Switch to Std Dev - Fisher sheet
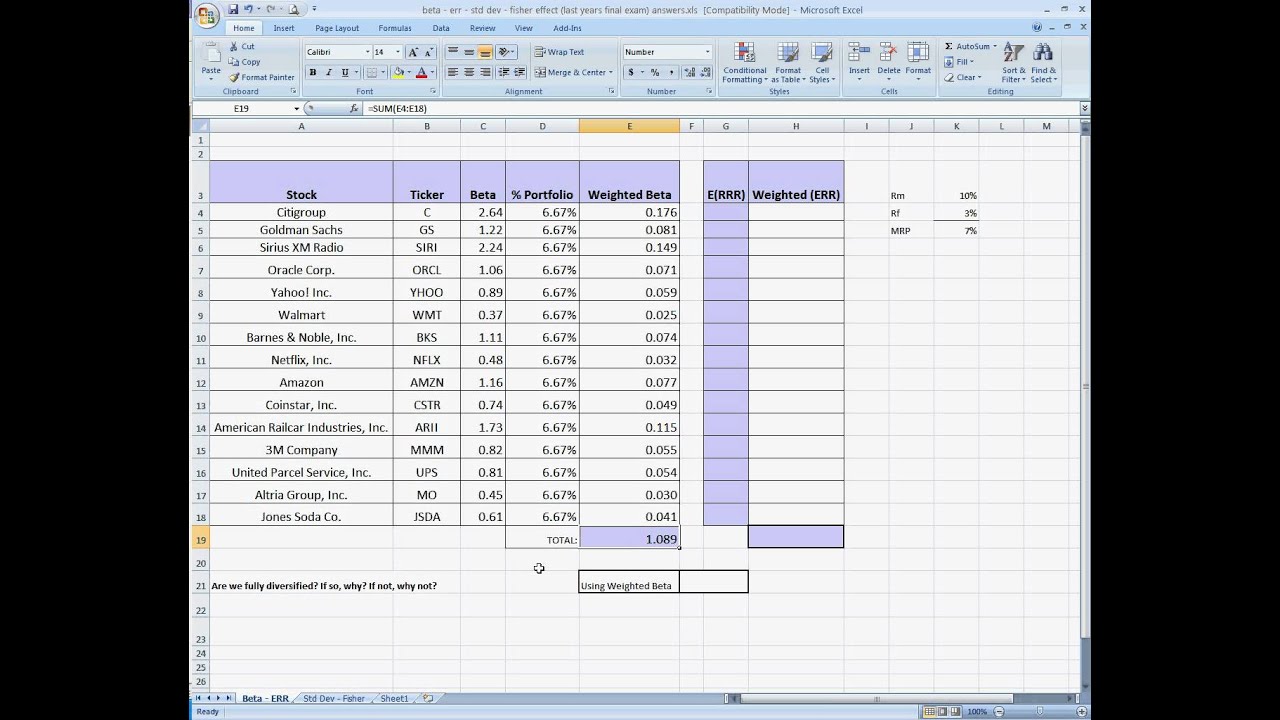The image size is (1280, 720). (x=334, y=698)
